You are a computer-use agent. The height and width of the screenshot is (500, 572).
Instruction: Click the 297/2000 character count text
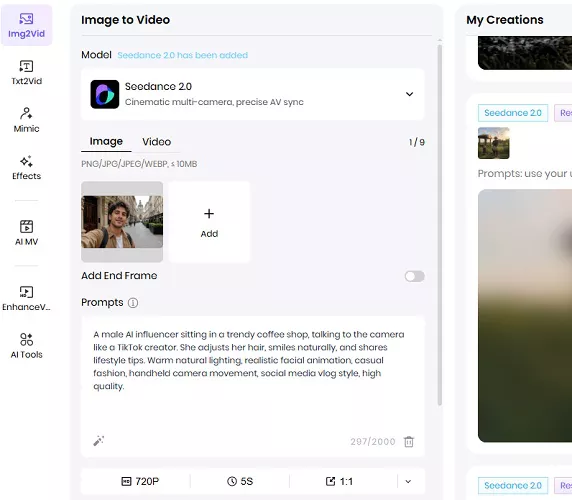pyautogui.click(x=373, y=442)
